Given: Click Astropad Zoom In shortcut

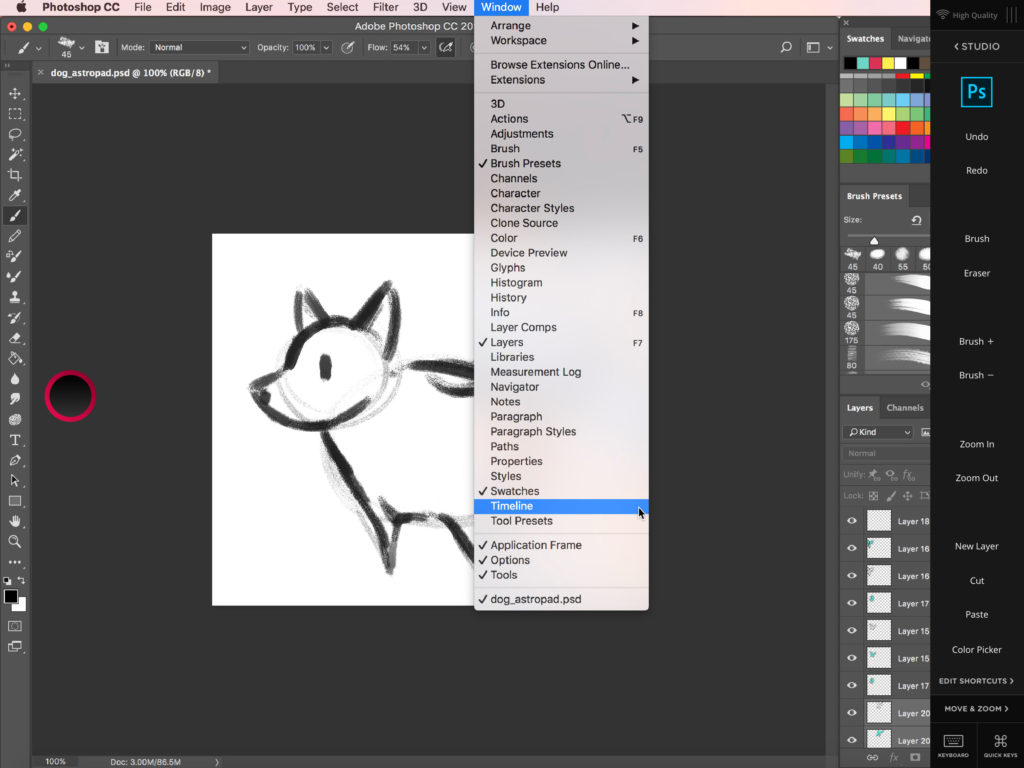Looking at the screenshot, I should tap(976, 444).
